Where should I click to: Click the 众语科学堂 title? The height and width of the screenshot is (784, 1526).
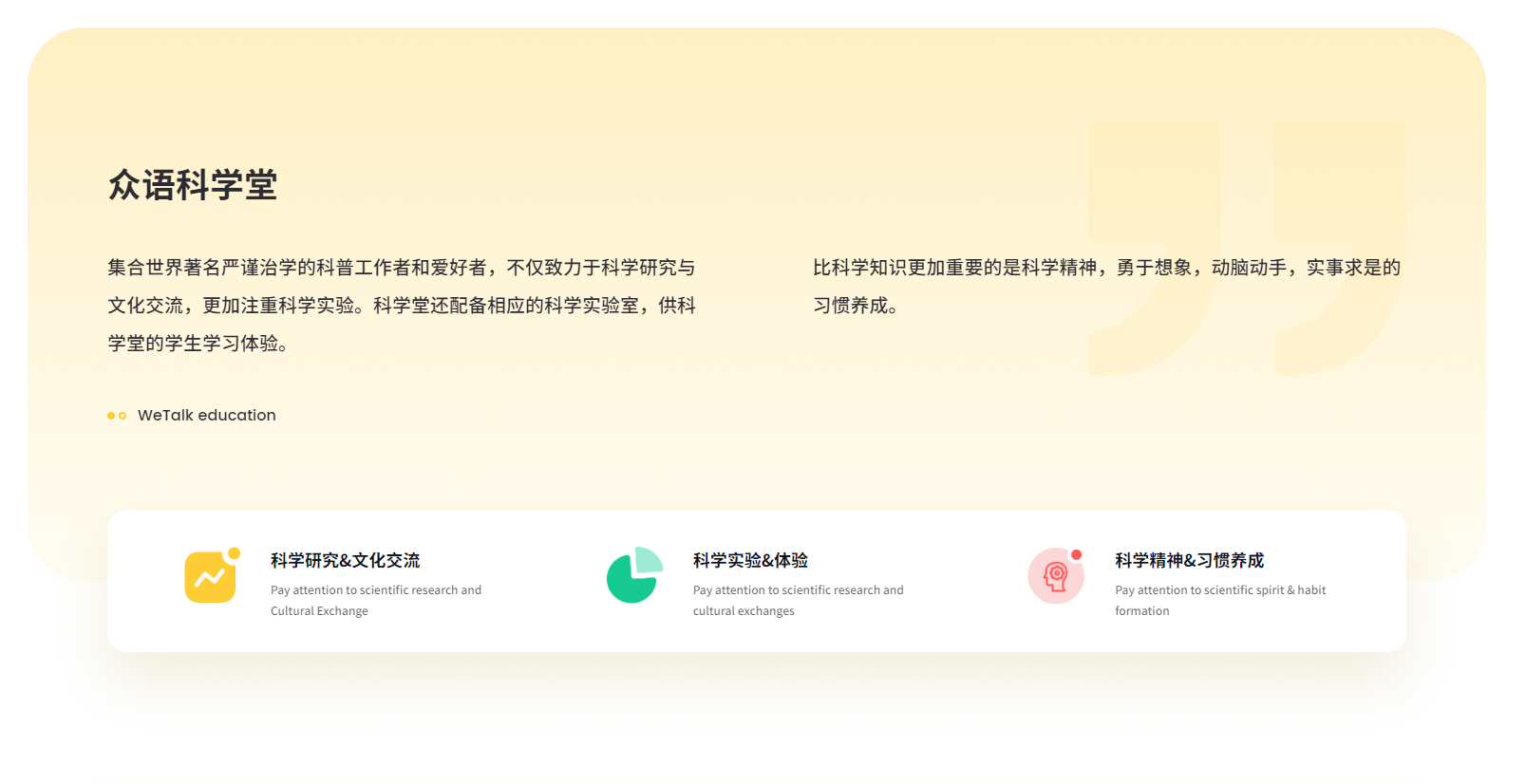point(193,185)
